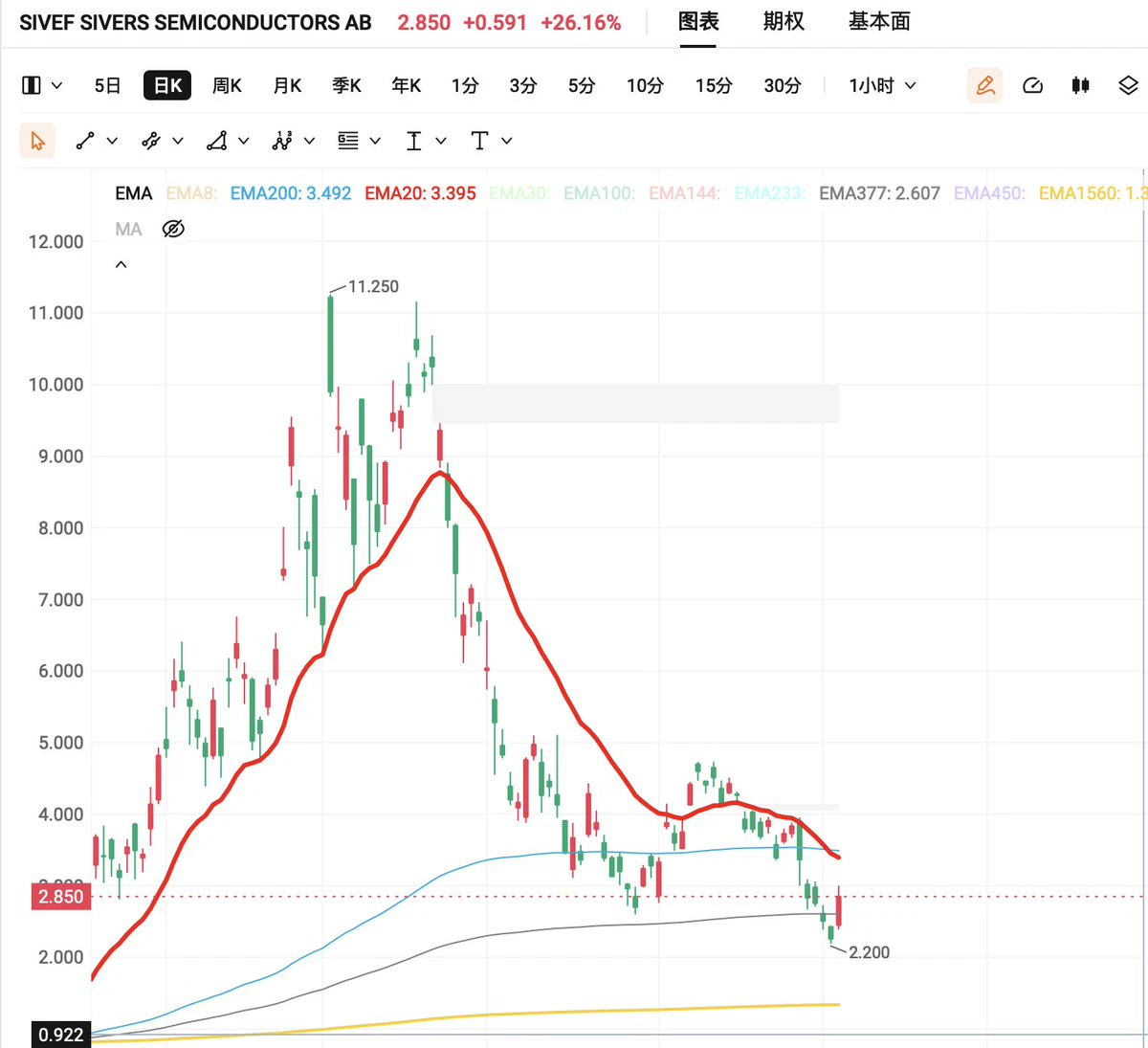This screenshot has width=1148, height=1048.
Task: Open the 1小时 interval dropdown
Action: (x=882, y=85)
